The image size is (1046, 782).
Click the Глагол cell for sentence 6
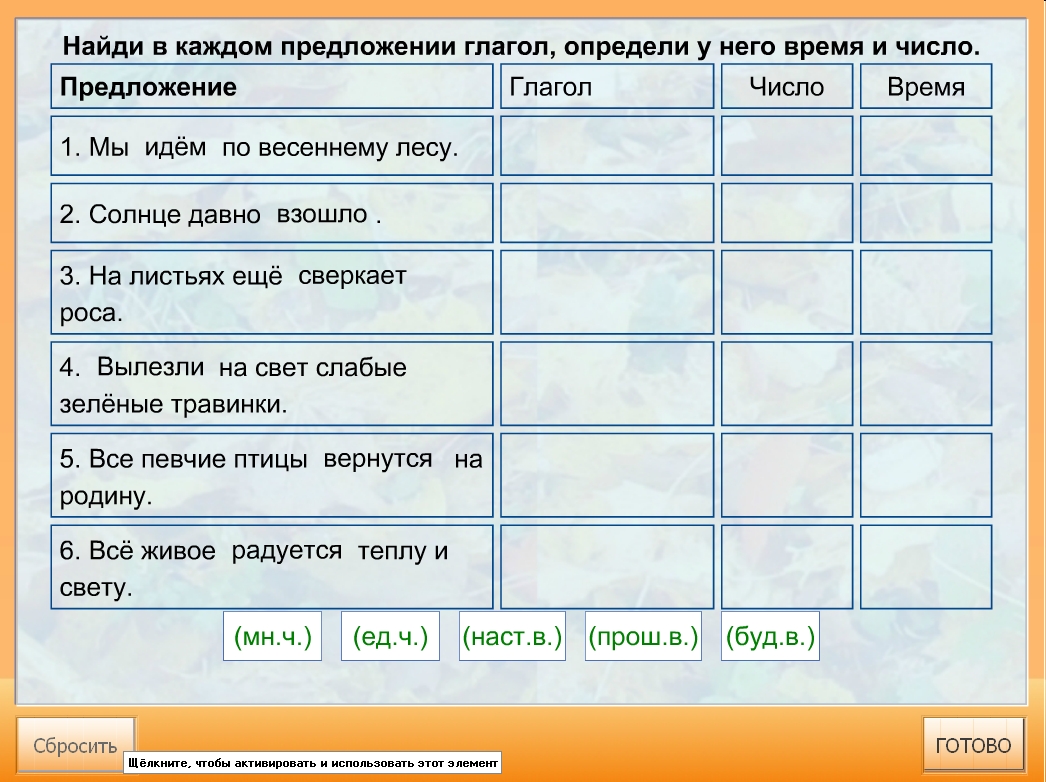[607, 567]
